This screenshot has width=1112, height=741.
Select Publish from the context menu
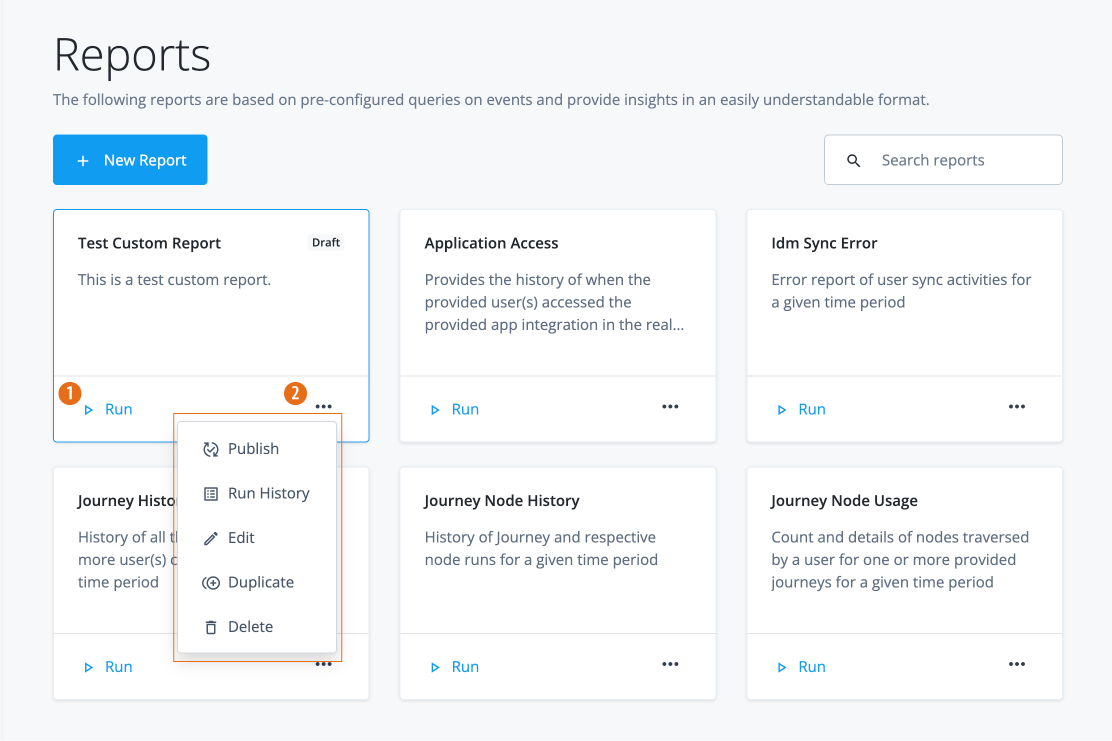point(253,449)
